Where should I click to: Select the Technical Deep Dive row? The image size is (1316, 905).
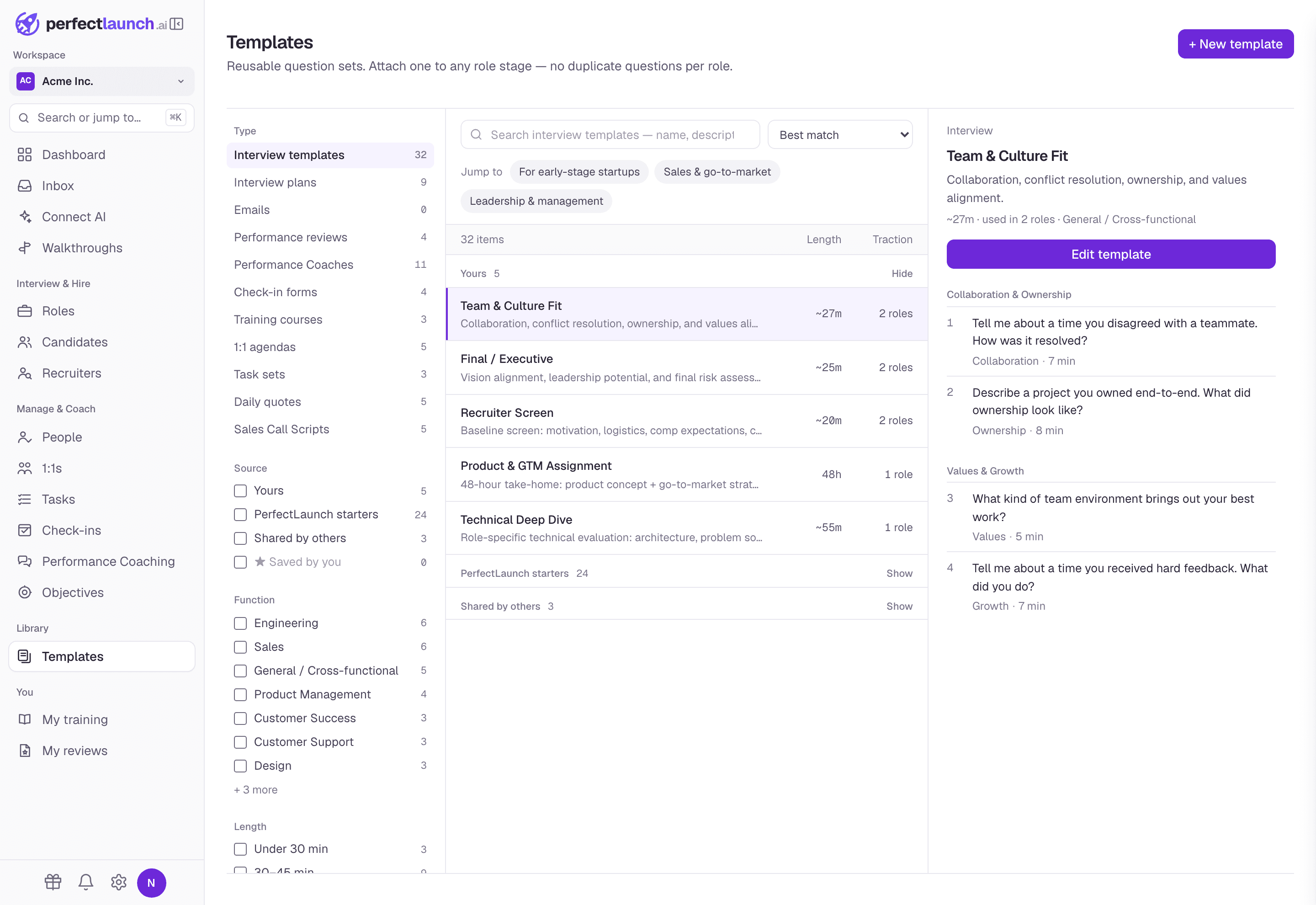coord(686,528)
